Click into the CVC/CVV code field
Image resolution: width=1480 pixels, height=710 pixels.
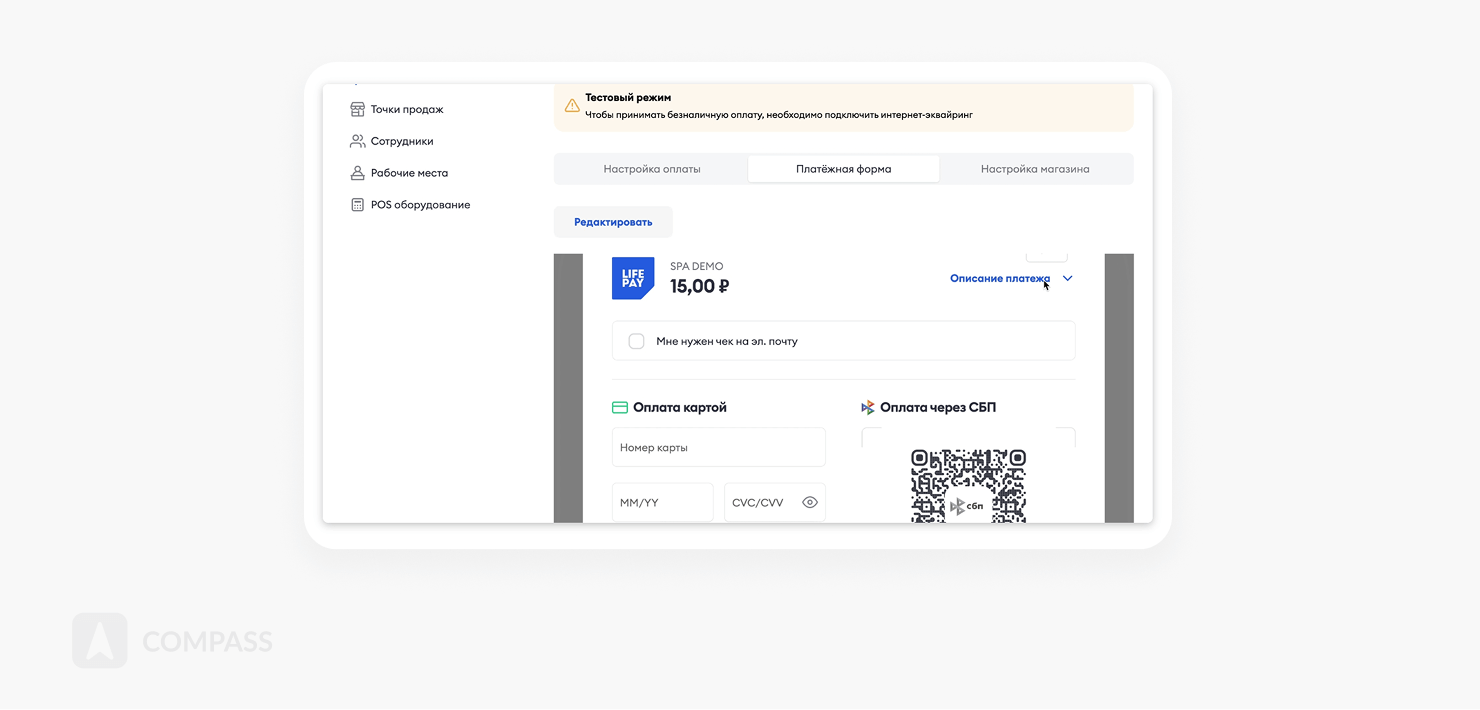pyautogui.click(x=762, y=503)
